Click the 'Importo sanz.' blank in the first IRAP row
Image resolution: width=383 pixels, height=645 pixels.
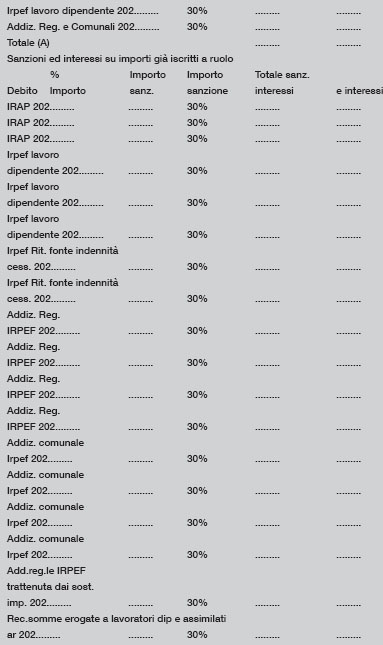[x=141, y=109]
